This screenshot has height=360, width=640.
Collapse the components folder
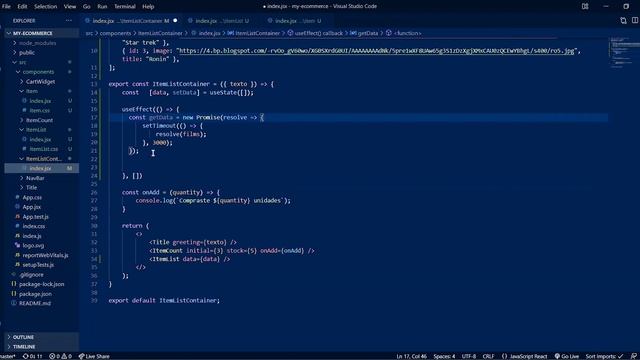coord(38,72)
